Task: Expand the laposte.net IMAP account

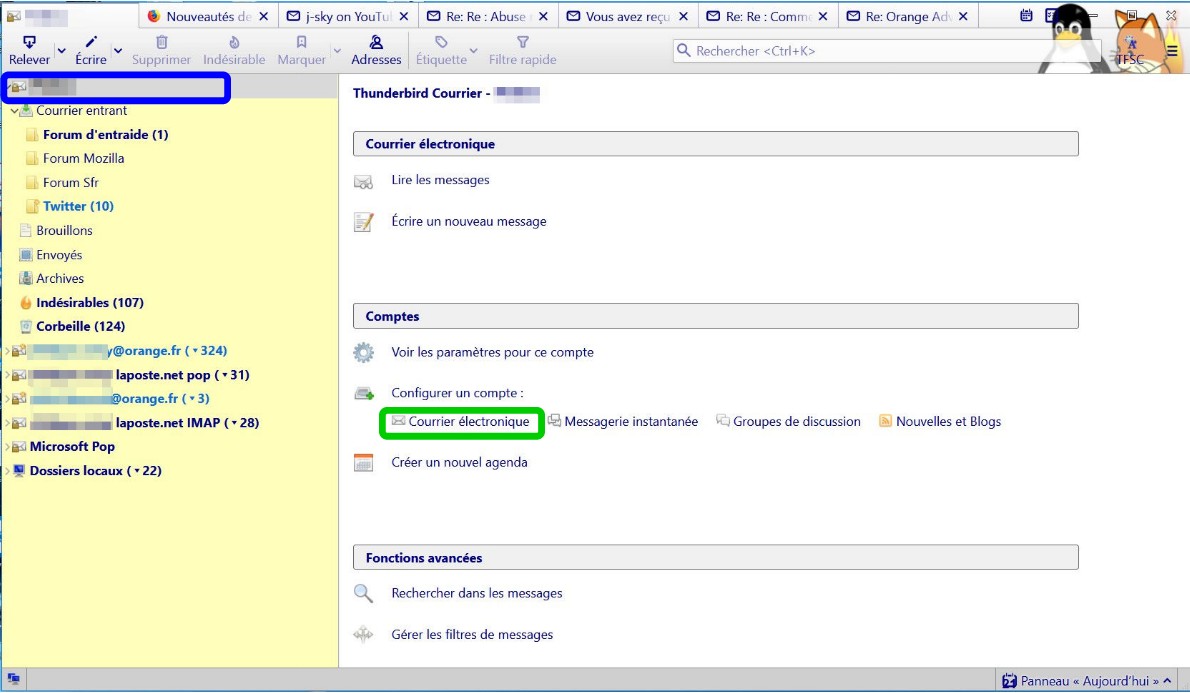Action: 7,423
